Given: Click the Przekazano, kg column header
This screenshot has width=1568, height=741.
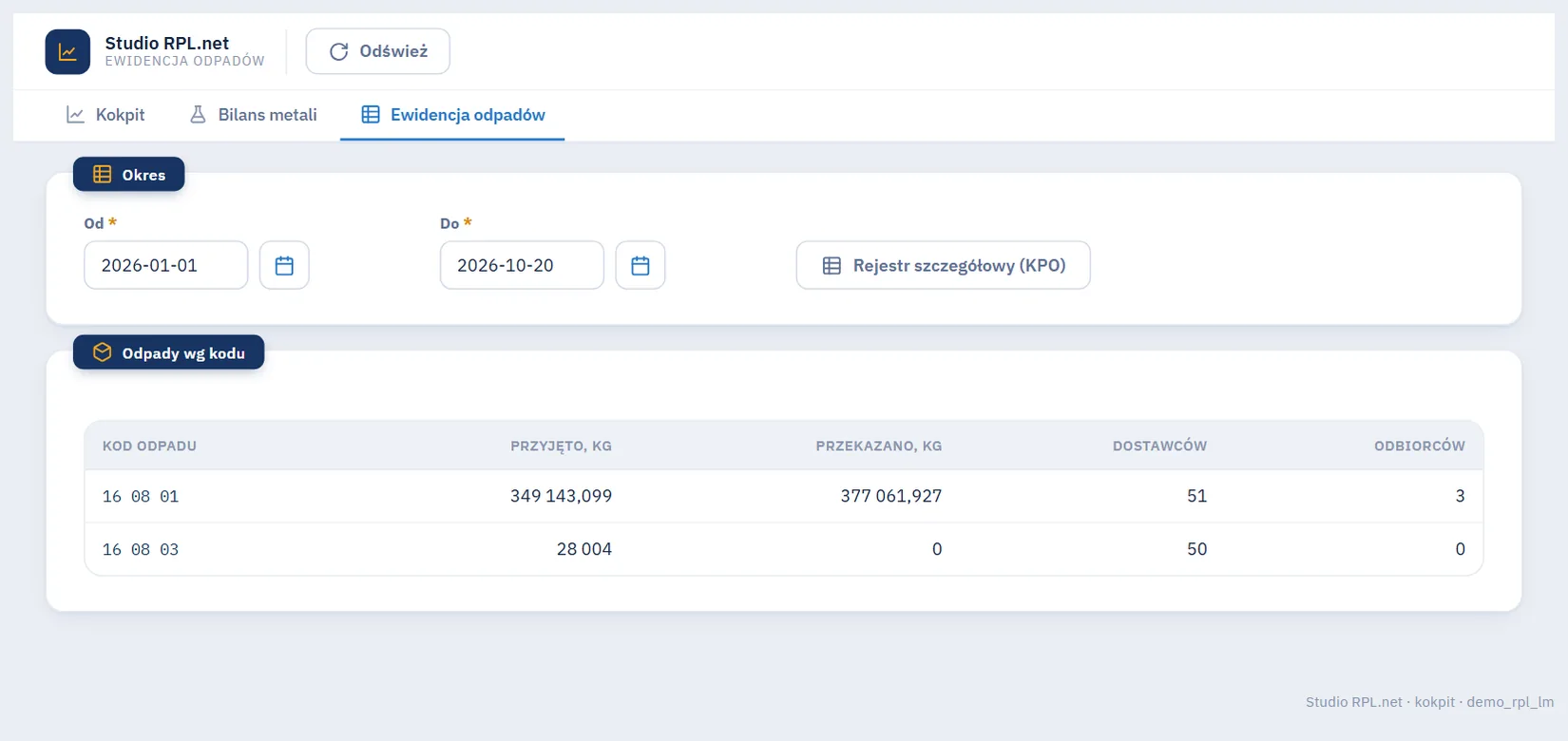Looking at the screenshot, I should pos(879,446).
